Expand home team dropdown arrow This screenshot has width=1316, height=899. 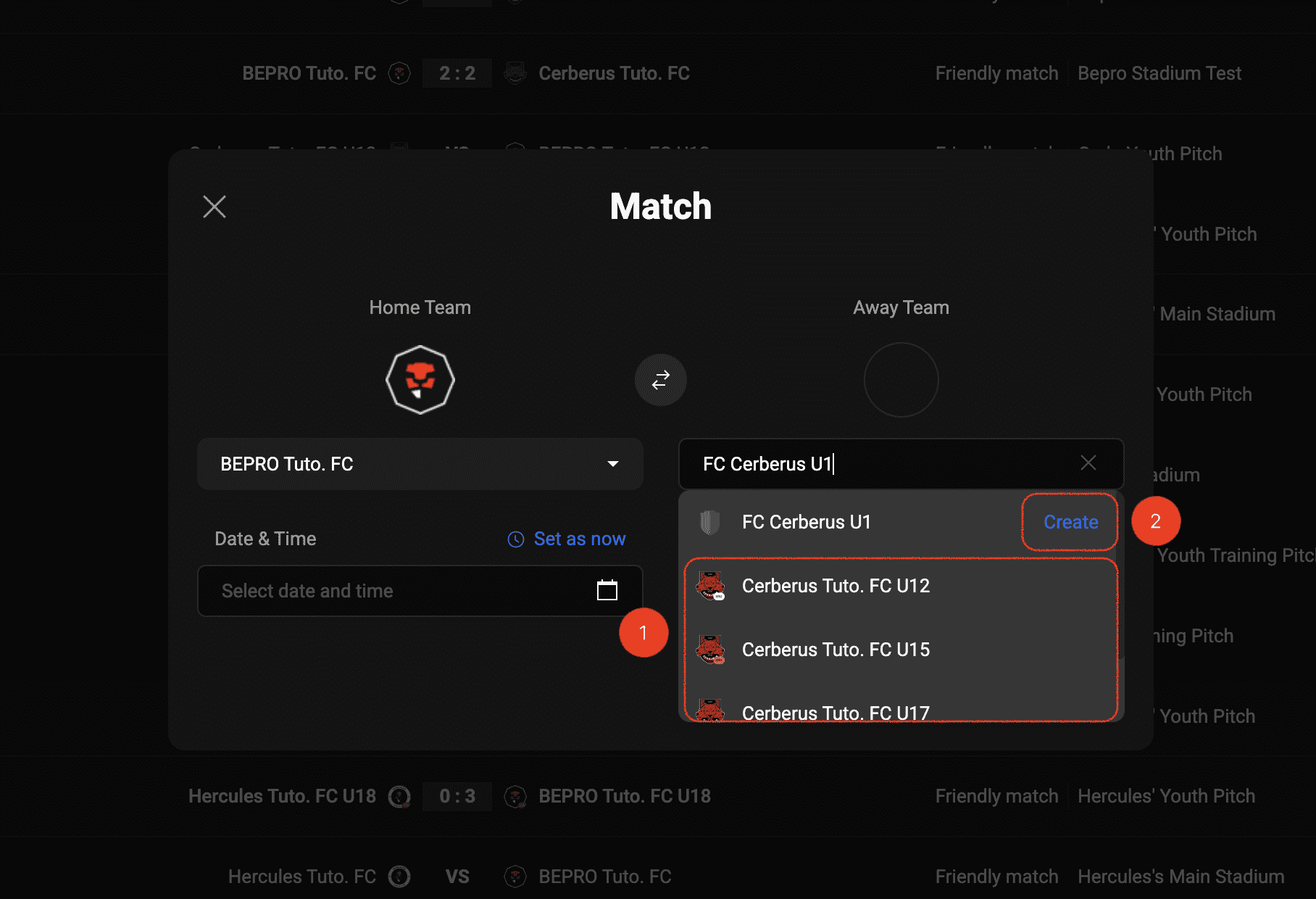pyautogui.click(x=613, y=464)
